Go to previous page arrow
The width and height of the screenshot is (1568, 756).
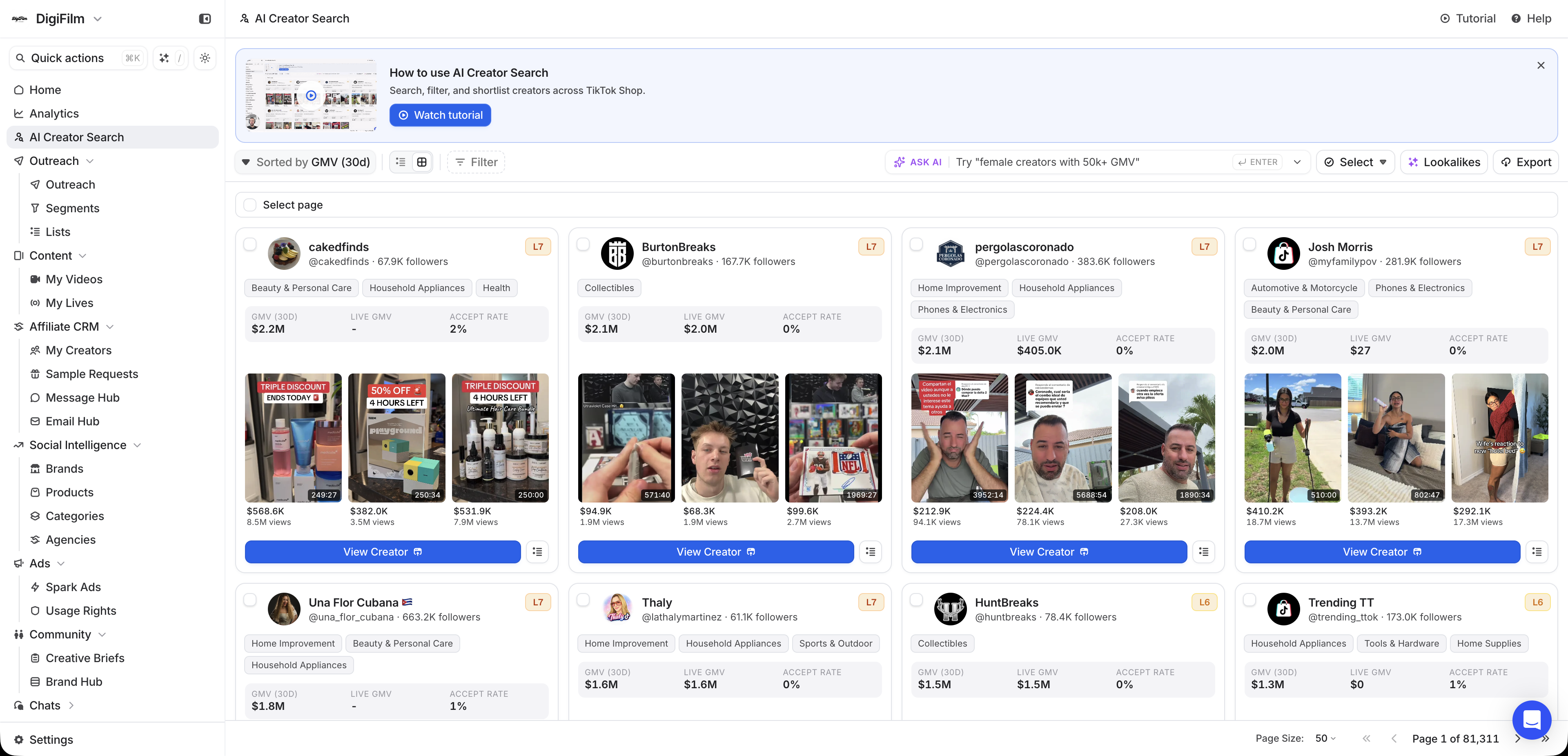point(1394,738)
